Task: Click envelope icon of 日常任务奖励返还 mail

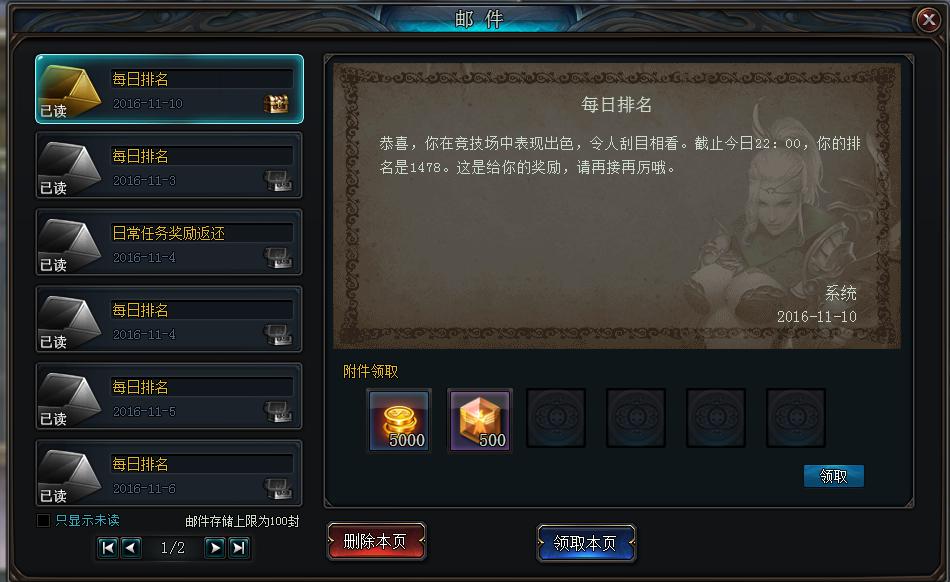Action: pyautogui.click(x=69, y=243)
